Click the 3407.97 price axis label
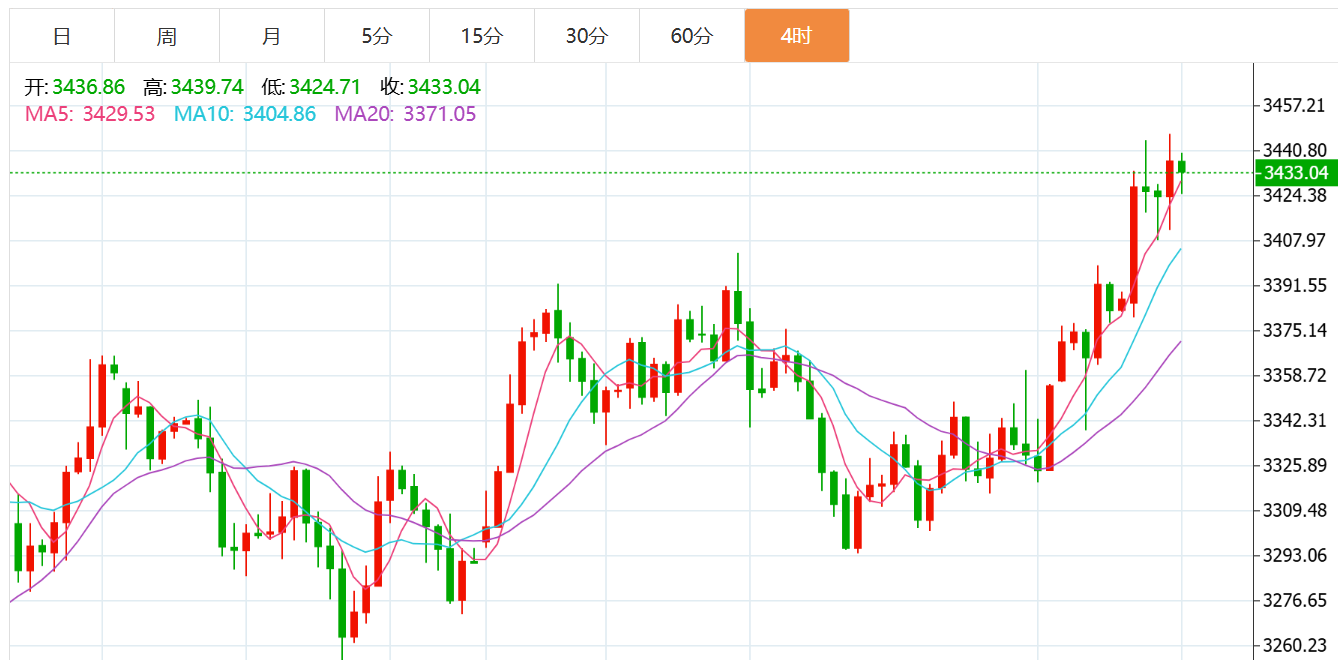Viewport: 1338px width, 660px height. click(x=1295, y=240)
